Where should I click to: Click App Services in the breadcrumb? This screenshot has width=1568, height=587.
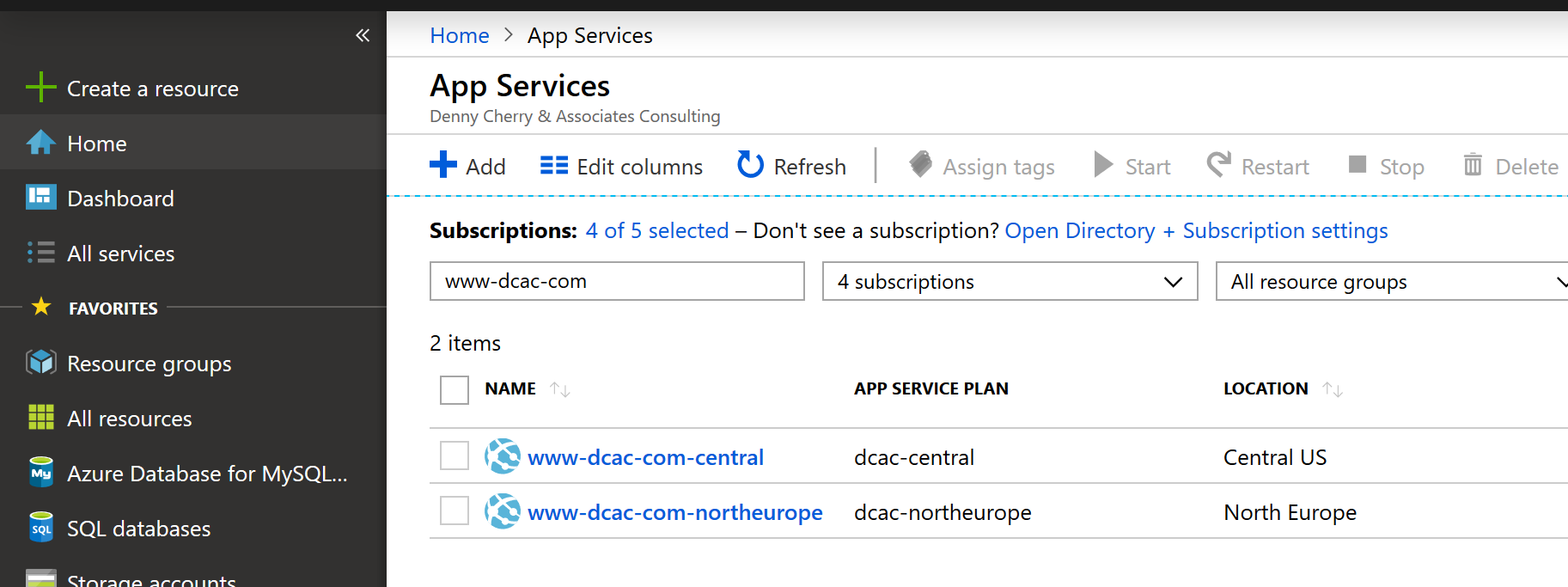coord(590,35)
